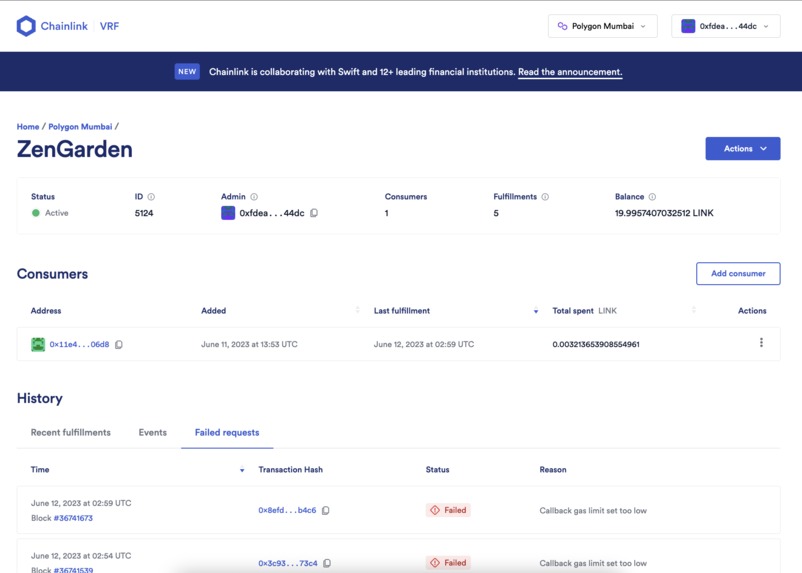Open transaction hash 0x3c93...73c4

pyautogui.click(x=287, y=563)
